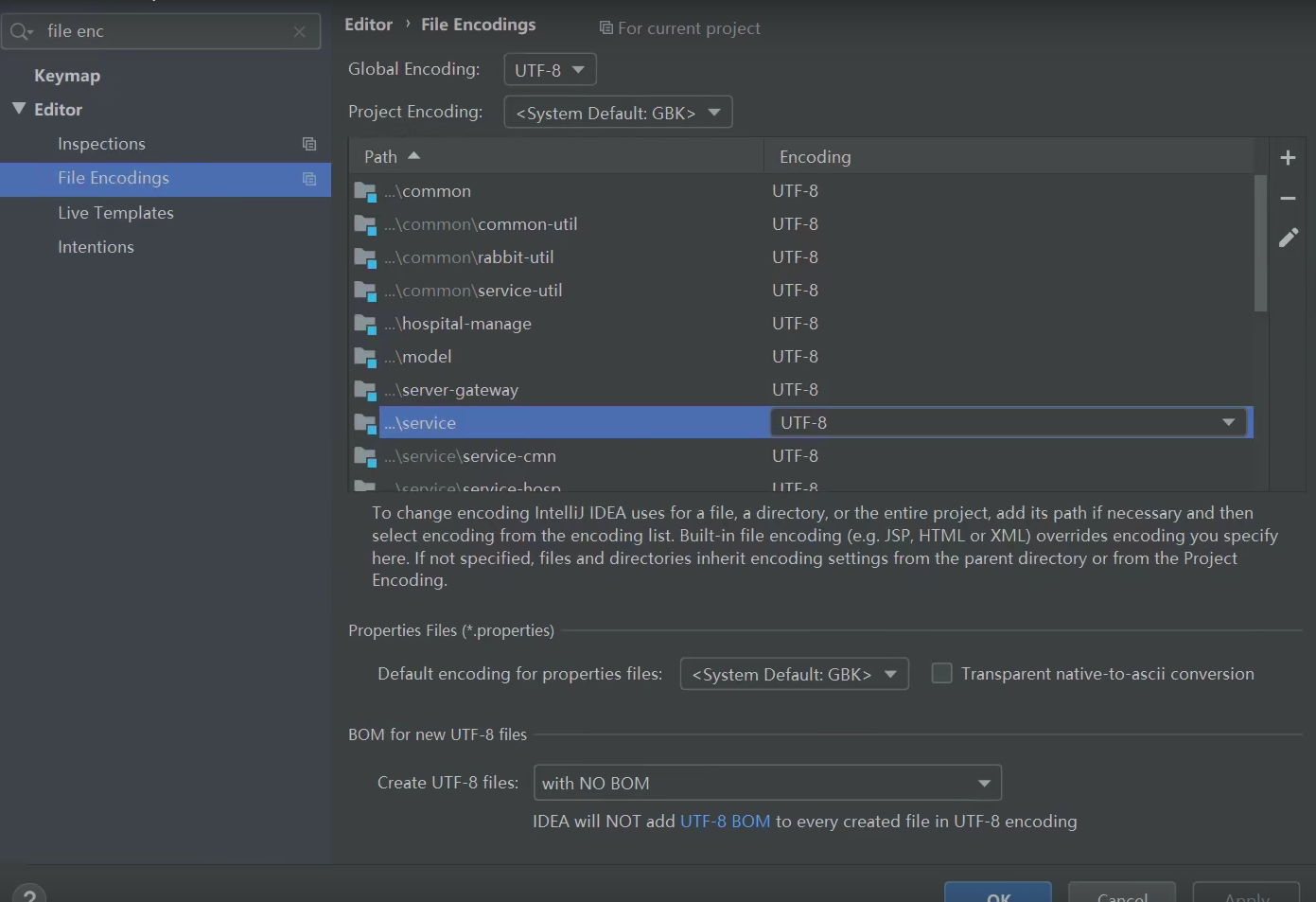Remove the selected path with the minus icon
1316x902 pixels.
(x=1288, y=198)
